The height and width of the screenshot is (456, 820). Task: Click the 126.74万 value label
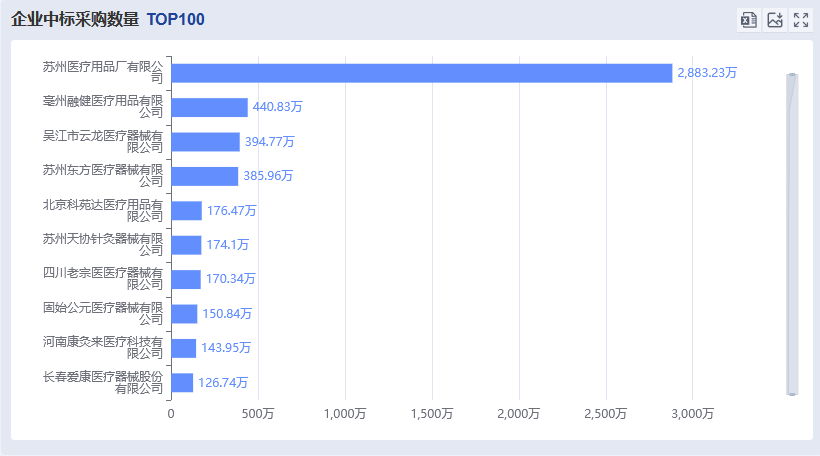(223, 382)
